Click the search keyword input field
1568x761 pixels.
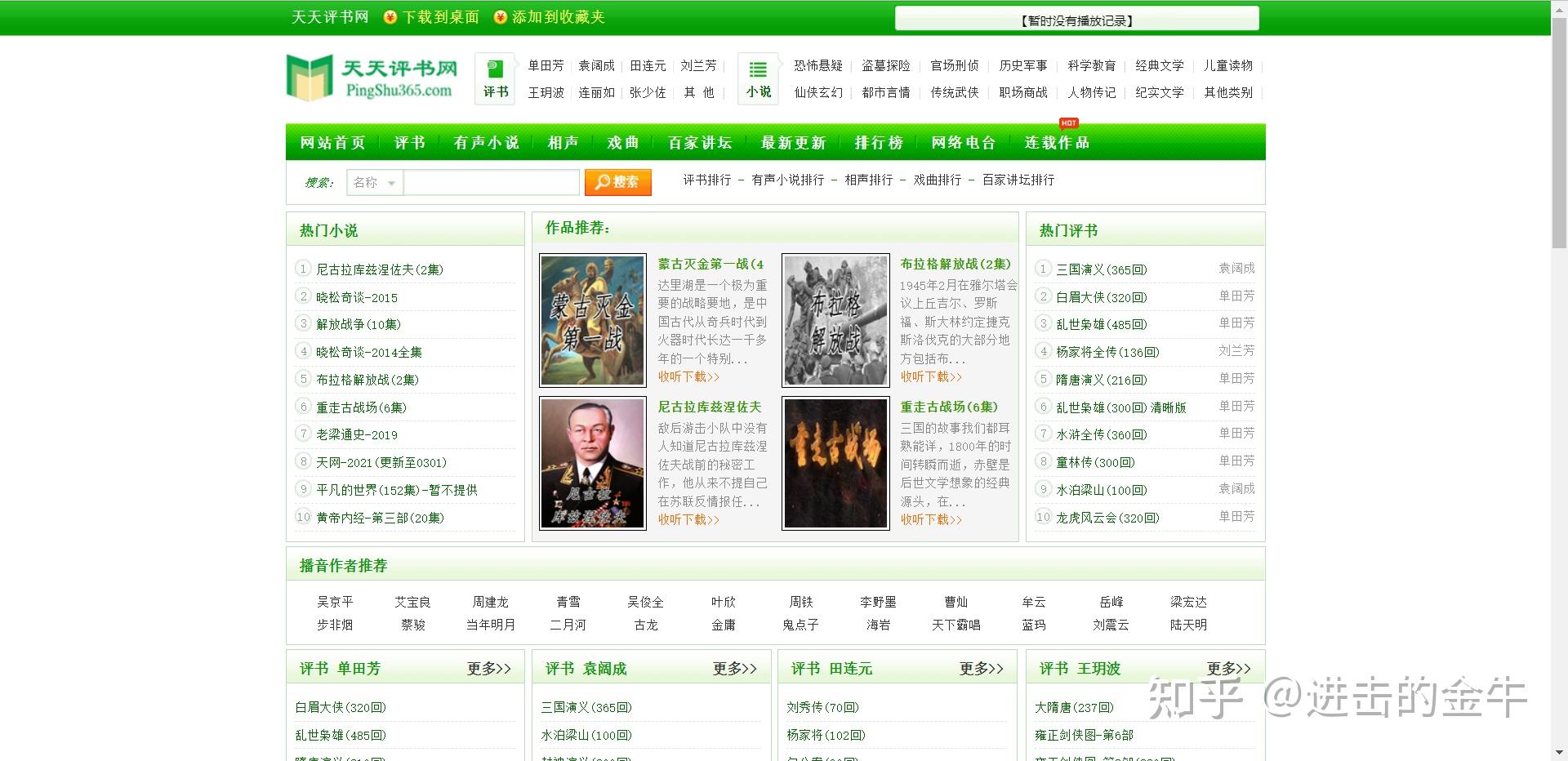[492, 183]
